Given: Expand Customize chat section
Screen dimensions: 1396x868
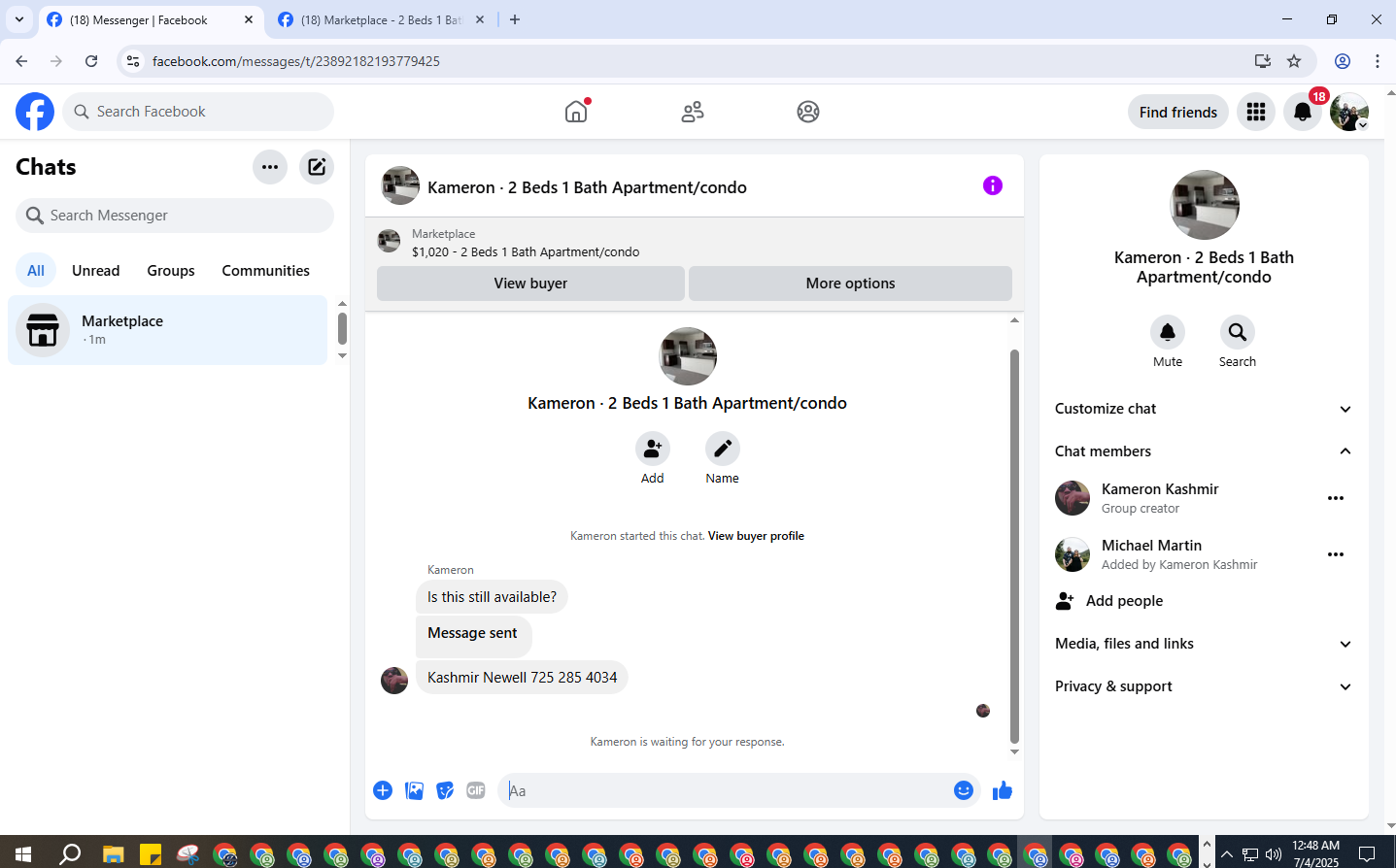Looking at the screenshot, I should click(x=1204, y=409).
